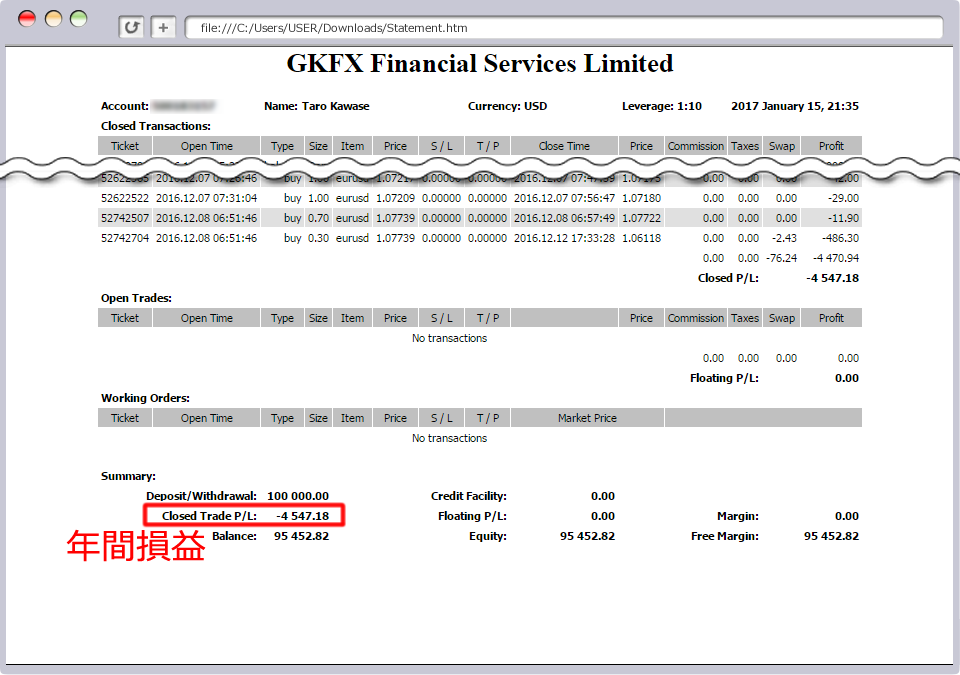The image size is (960, 675).
Task: Click the Free Margin: label
Action: (x=725, y=536)
